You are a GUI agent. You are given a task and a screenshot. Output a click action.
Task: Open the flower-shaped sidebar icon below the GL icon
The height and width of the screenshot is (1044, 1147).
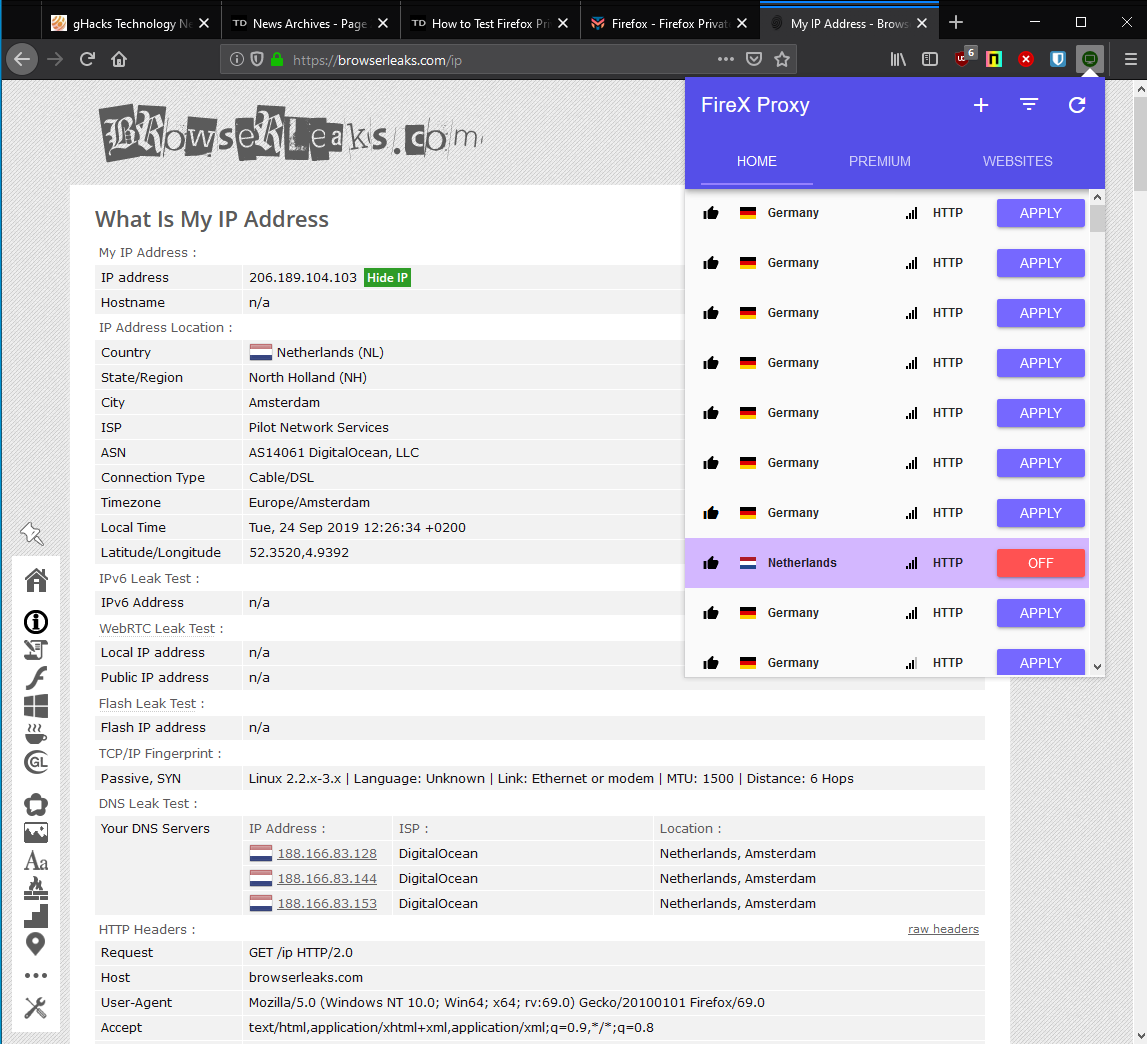(36, 805)
